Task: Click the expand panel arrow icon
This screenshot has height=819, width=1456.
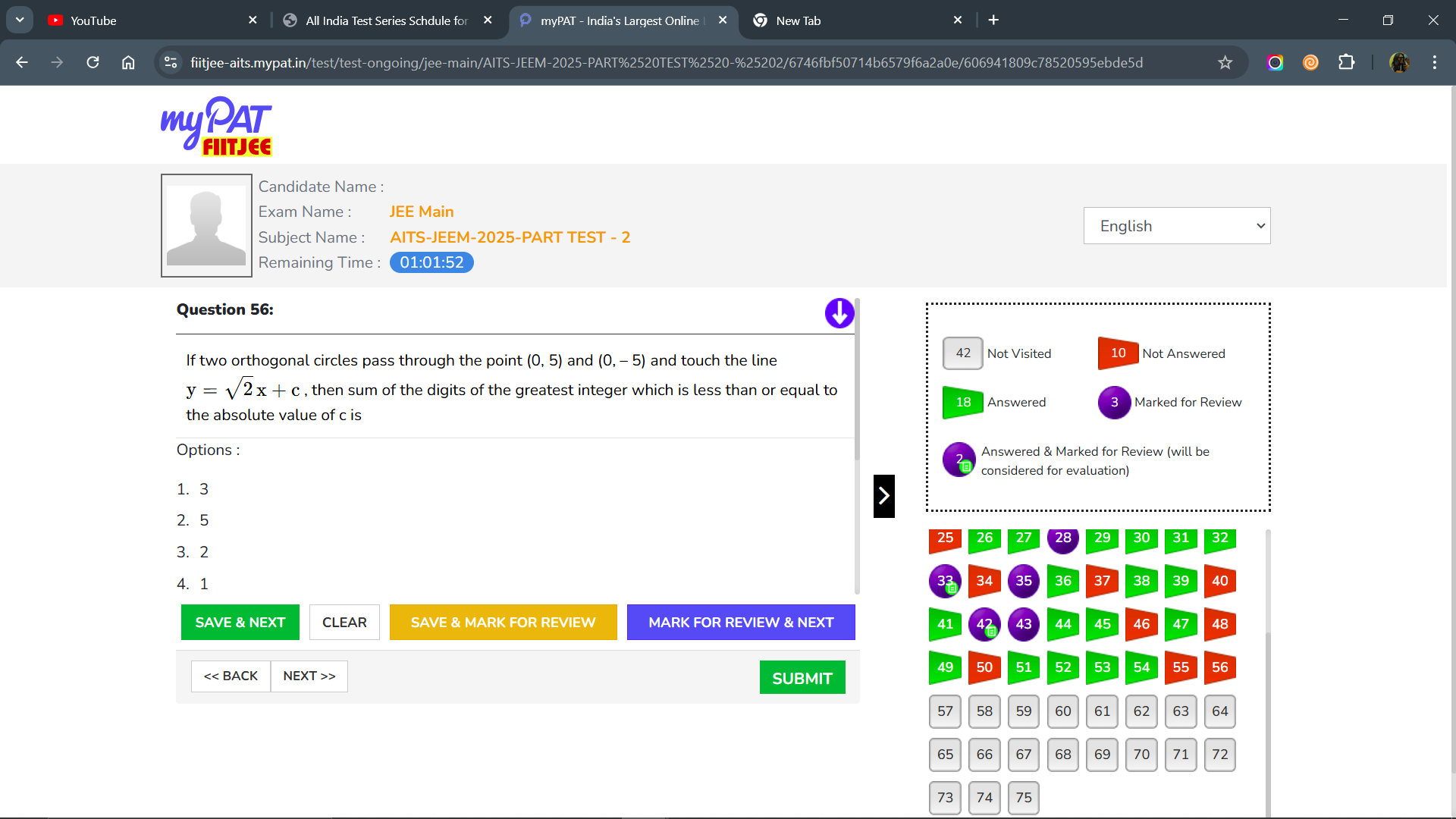Action: (x=883, y=495)
